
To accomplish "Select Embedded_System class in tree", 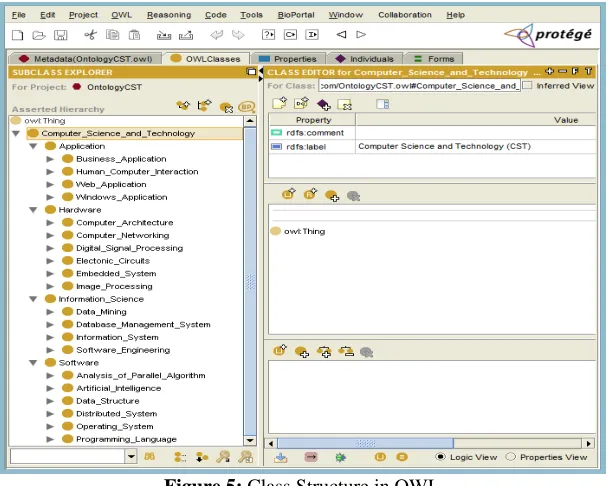I will pos(116,273).
